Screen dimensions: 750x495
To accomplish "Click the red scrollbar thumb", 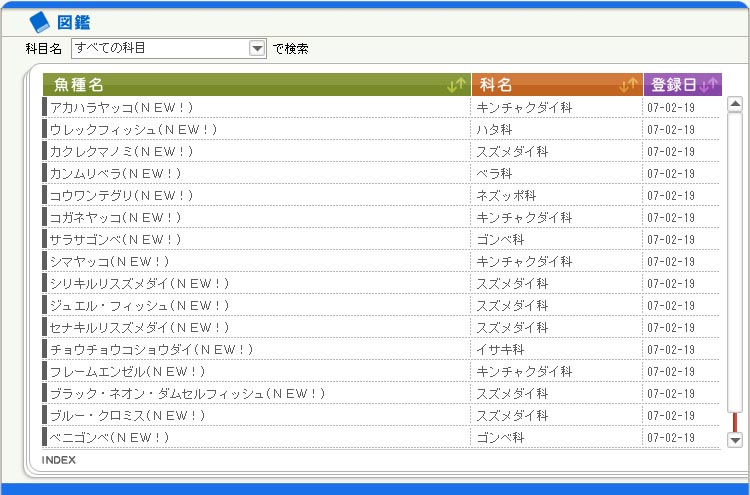I will tap(735, 421).
